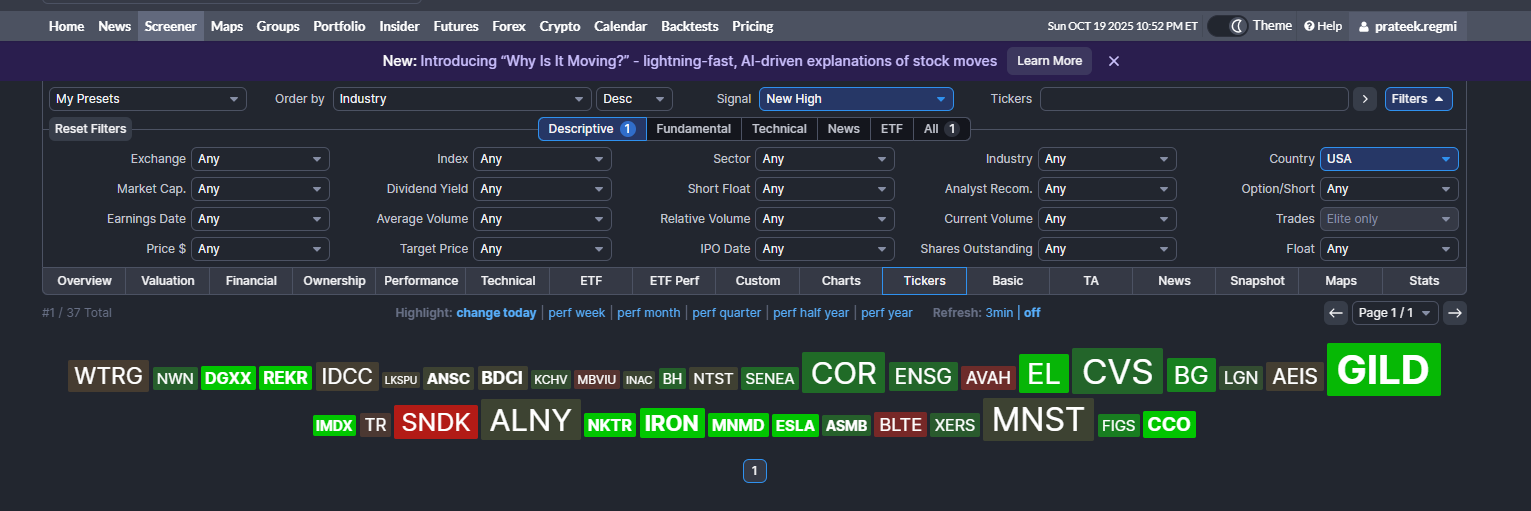
Task: Open the Maps nav menu item
Action: tap(227, 26)
